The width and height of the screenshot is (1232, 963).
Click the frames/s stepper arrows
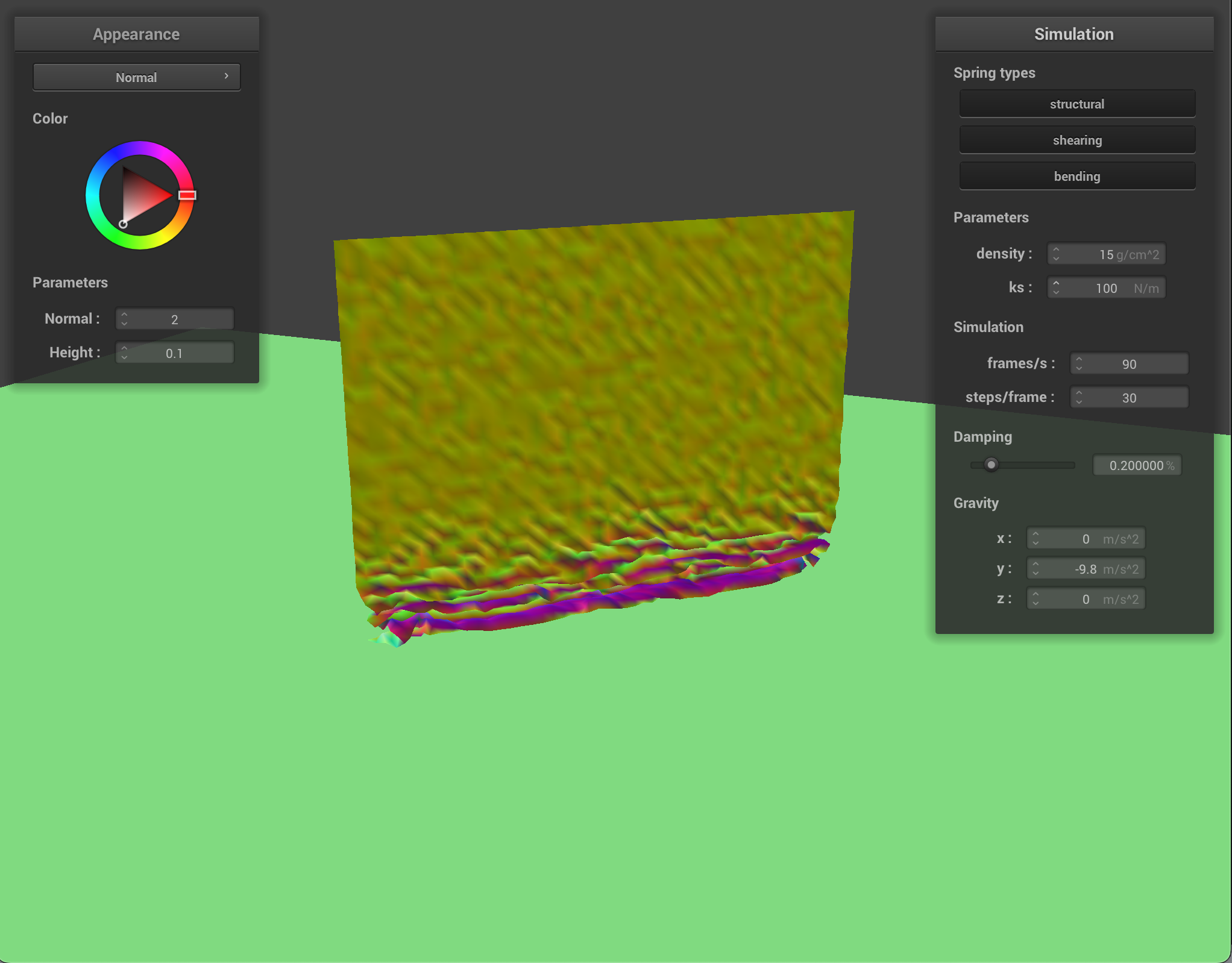click(1079, 363)
